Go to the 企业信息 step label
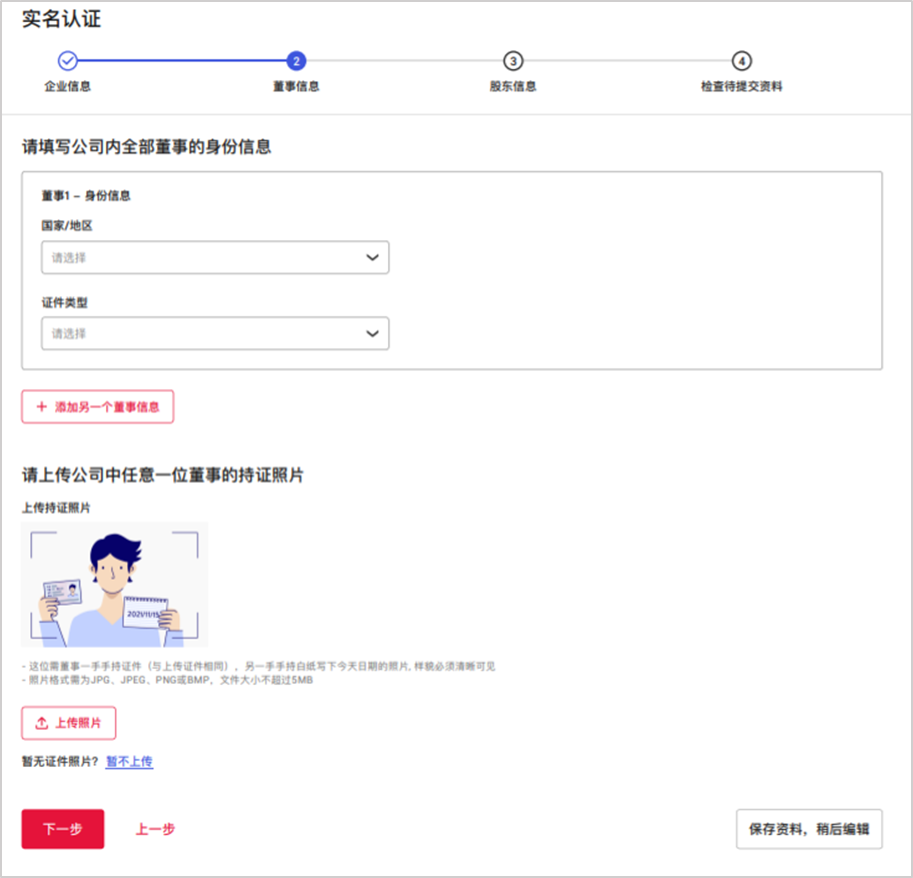The width and height of the screenshot is (913, 878). [x=68, y=86]
